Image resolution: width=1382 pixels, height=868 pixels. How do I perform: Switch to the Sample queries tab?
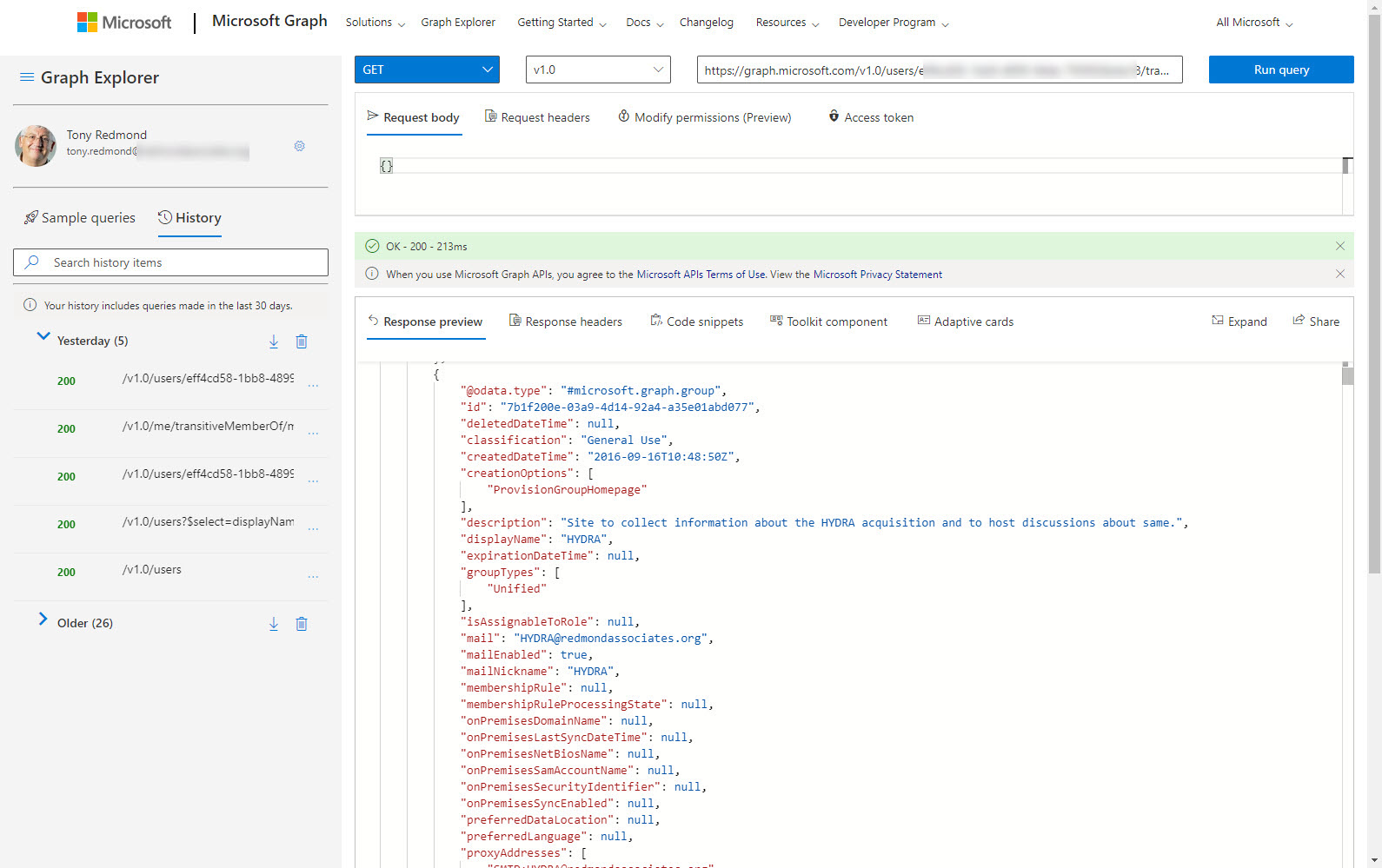click(x=80, y=218)
